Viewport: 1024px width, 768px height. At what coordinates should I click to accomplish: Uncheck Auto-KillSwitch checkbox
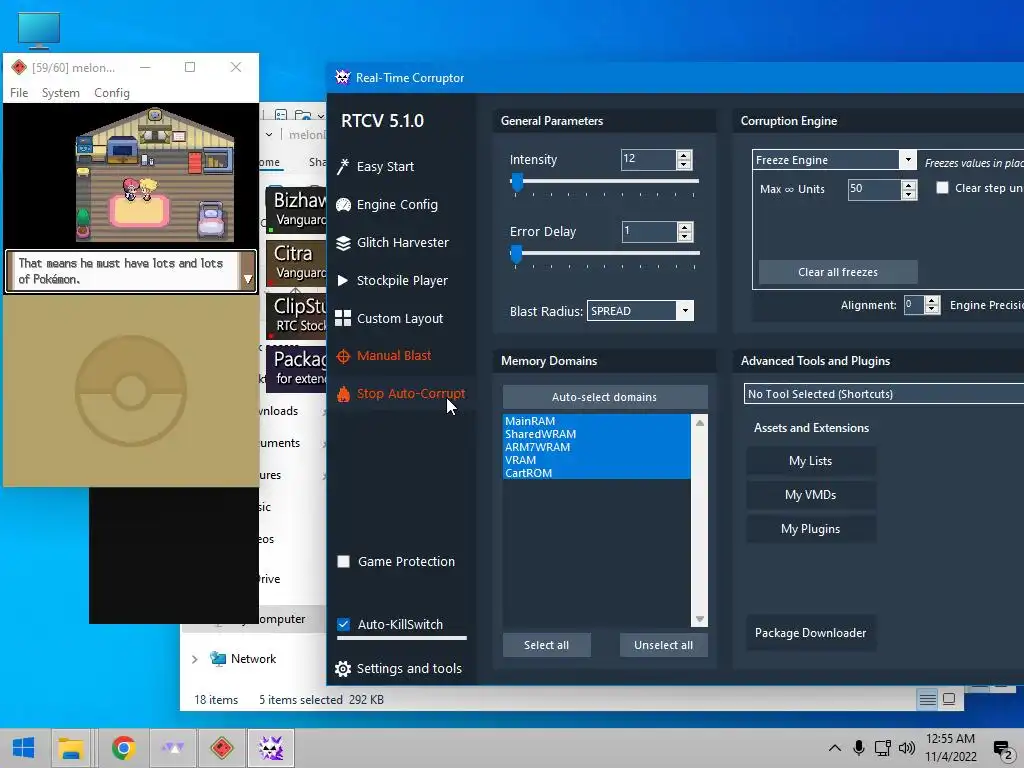344,624
